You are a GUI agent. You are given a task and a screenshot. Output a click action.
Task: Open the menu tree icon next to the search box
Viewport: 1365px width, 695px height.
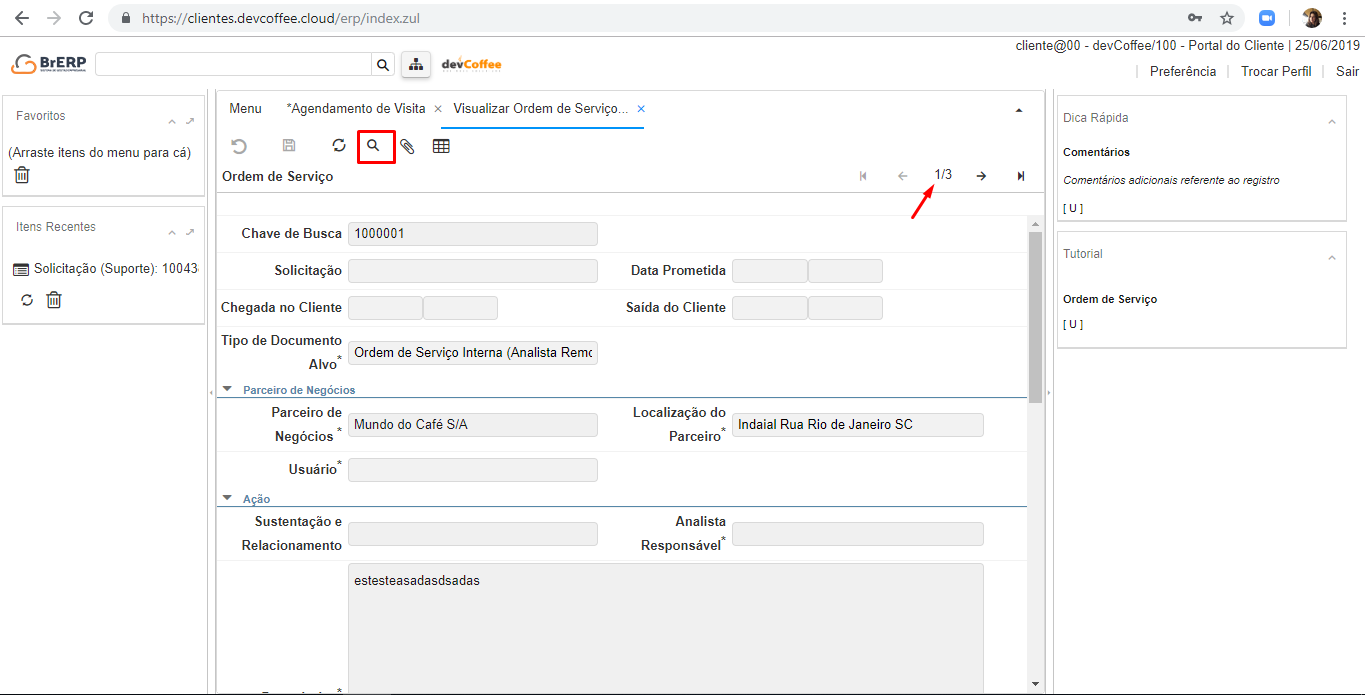point(415,64)
